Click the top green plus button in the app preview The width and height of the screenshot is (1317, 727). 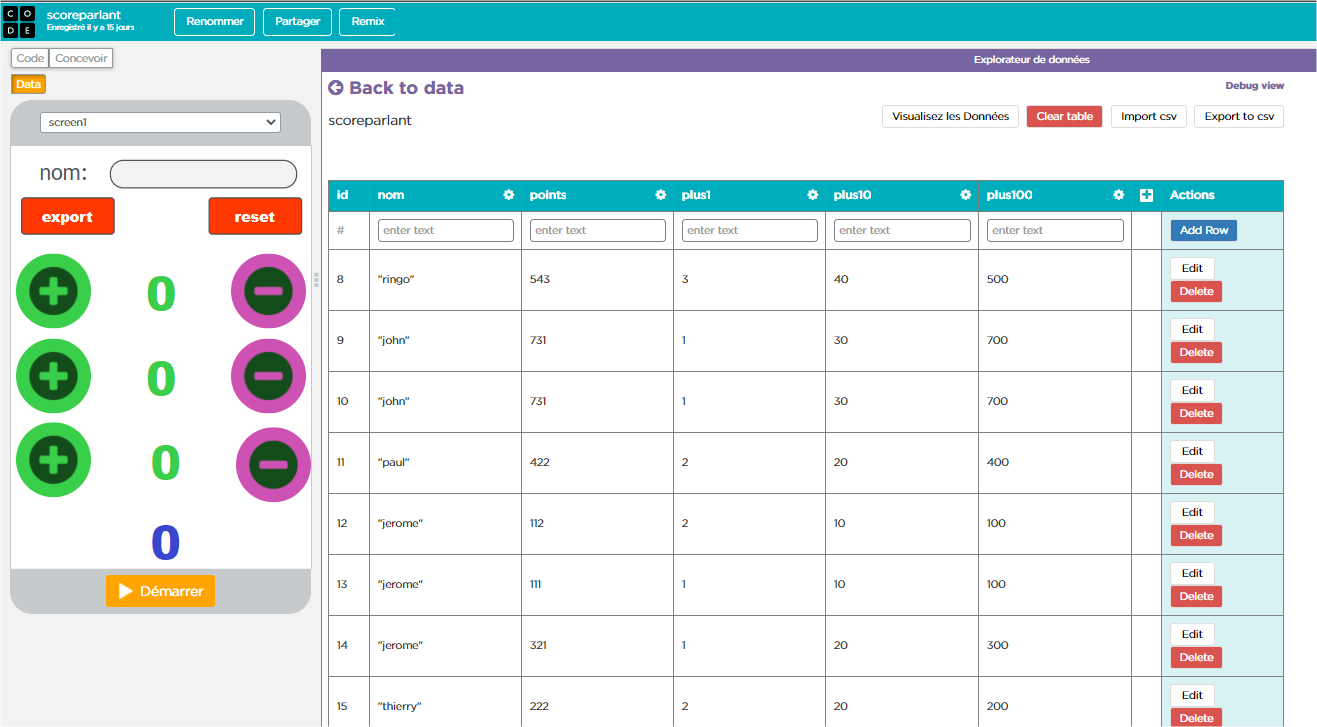[x=53, y=292]
